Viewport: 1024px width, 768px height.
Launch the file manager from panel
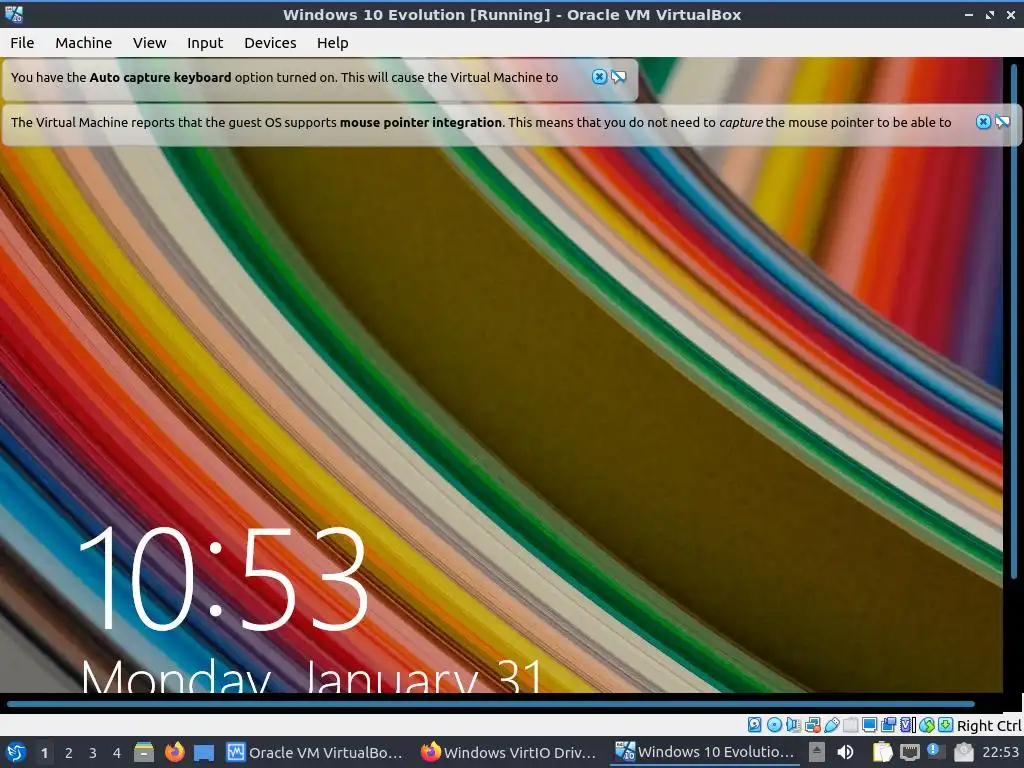(x=144, y=752)
